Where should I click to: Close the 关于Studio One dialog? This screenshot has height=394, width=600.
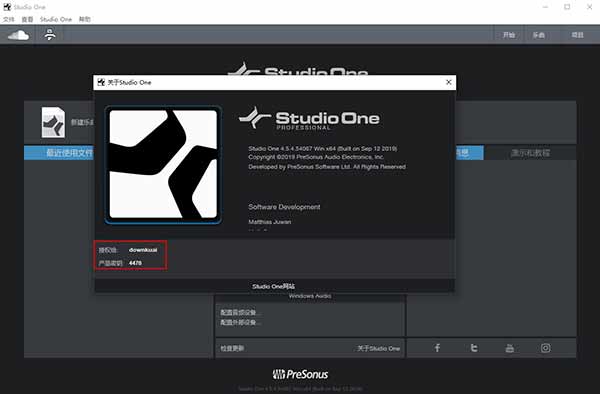448,82
